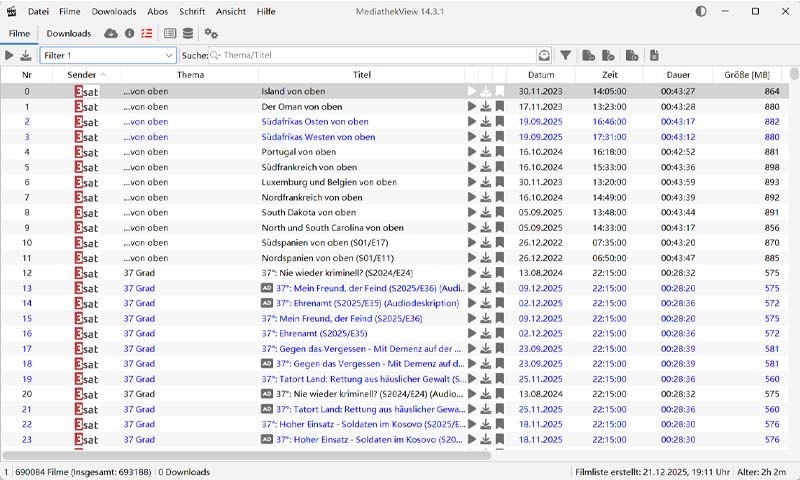Bookmark Südafrikas Westen von oben
Viewport: 800px width, 480px height.
click(x=499, y=137)
